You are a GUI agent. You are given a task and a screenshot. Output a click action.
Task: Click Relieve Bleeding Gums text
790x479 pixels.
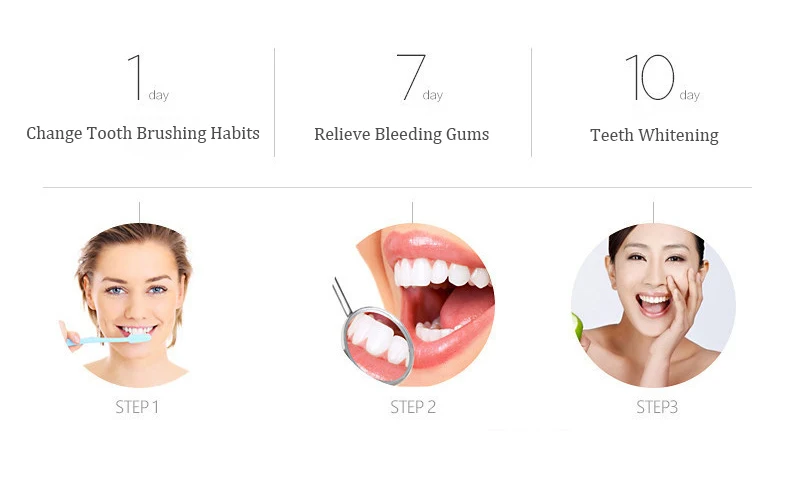pyautogui.click(x=402, y=134)
